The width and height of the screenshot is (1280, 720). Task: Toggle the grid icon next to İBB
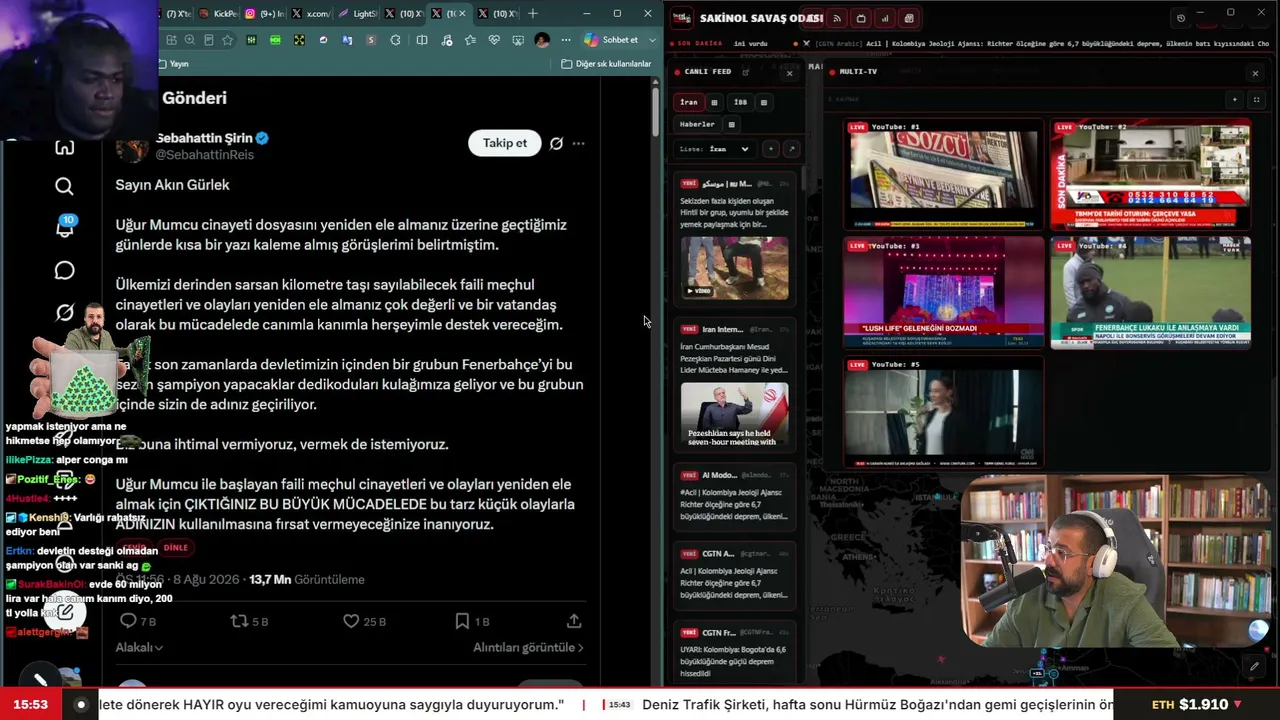click(x=764, y=102)
